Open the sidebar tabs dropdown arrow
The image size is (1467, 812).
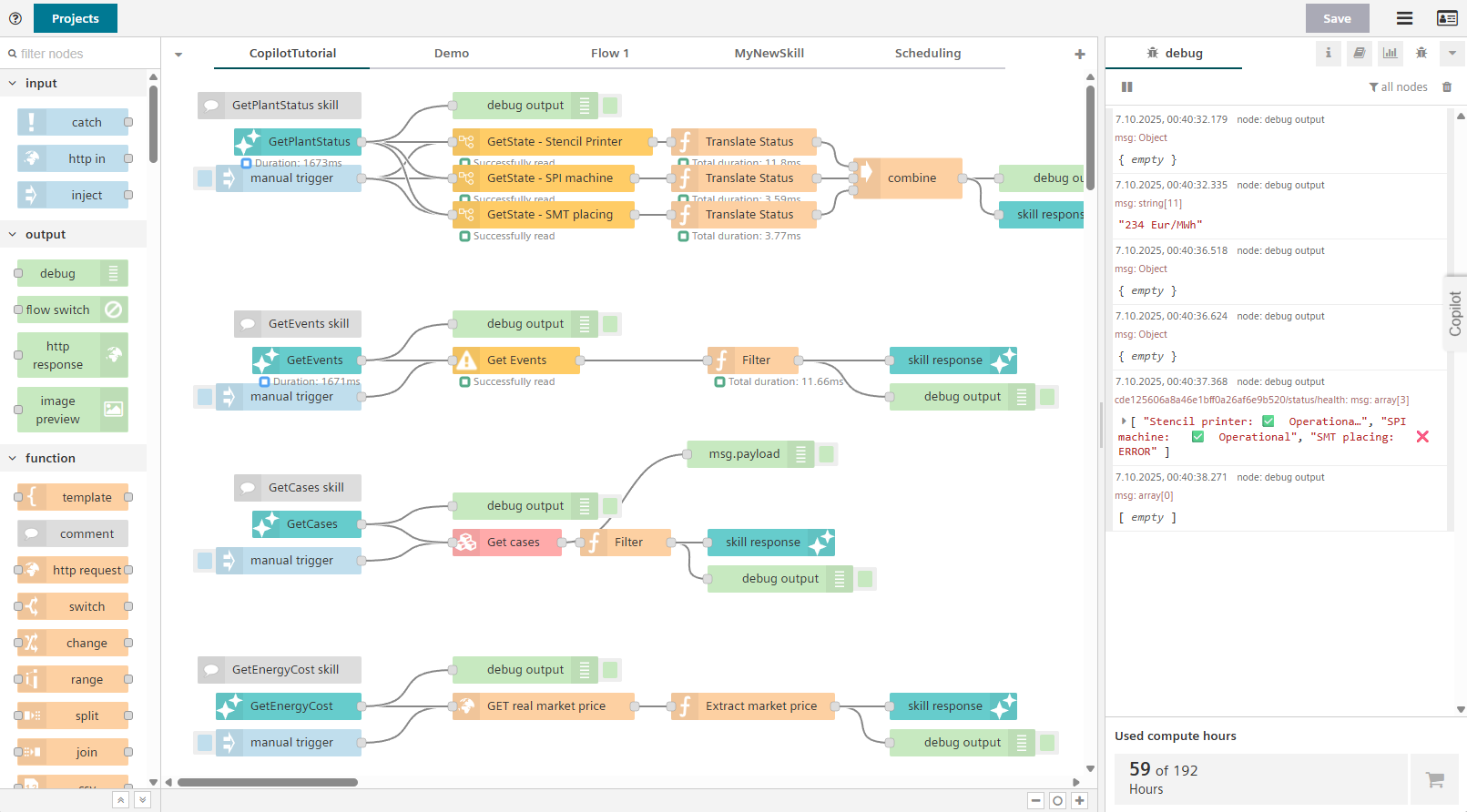(1452, 54)
